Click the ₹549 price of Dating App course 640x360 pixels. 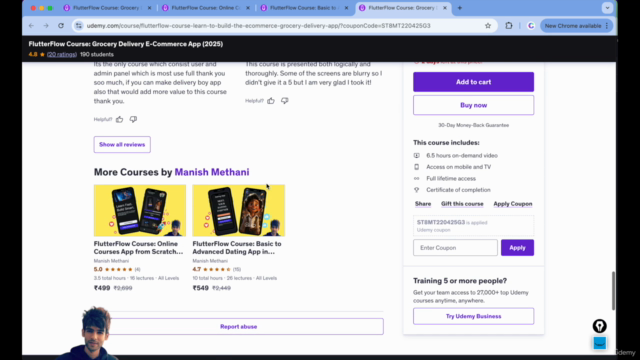201,288
